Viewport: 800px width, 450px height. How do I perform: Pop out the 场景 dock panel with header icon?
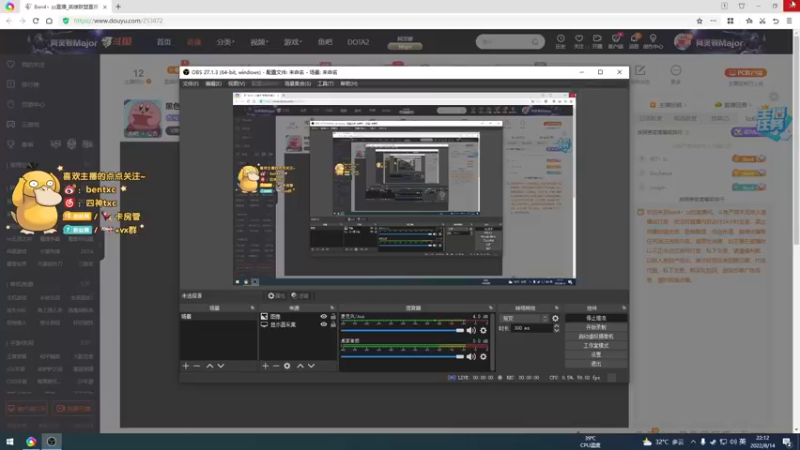click(x=252, y=308)
